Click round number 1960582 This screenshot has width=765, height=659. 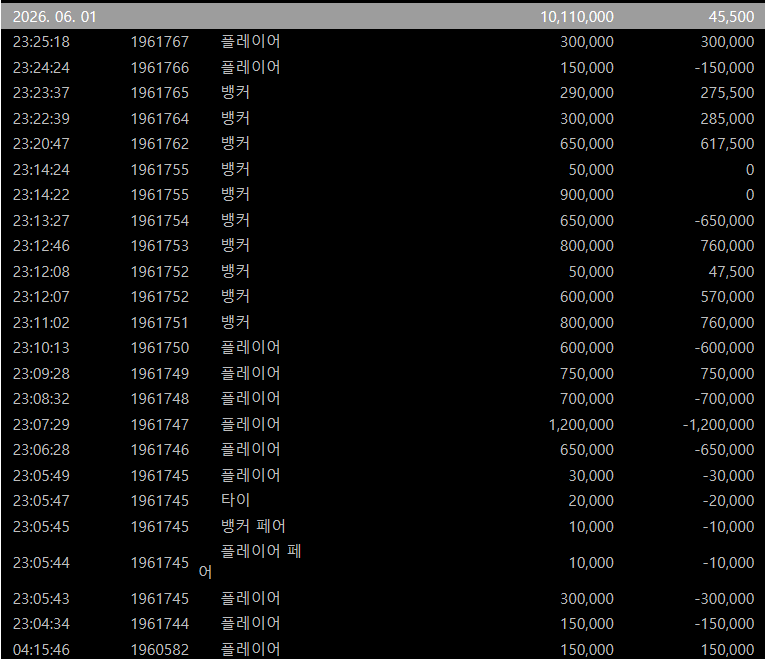160,650
